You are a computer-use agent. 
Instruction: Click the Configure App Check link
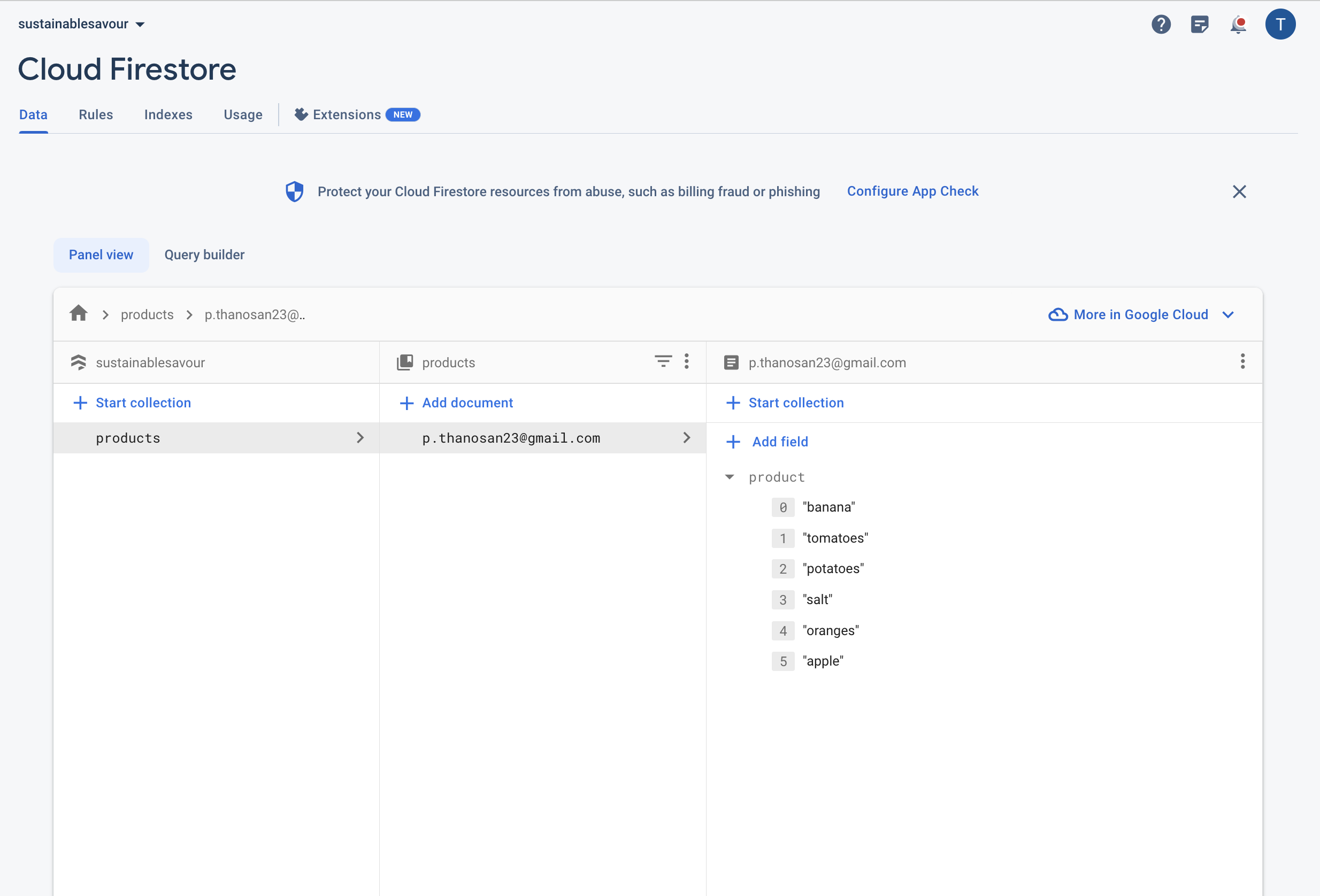point(912,191)
